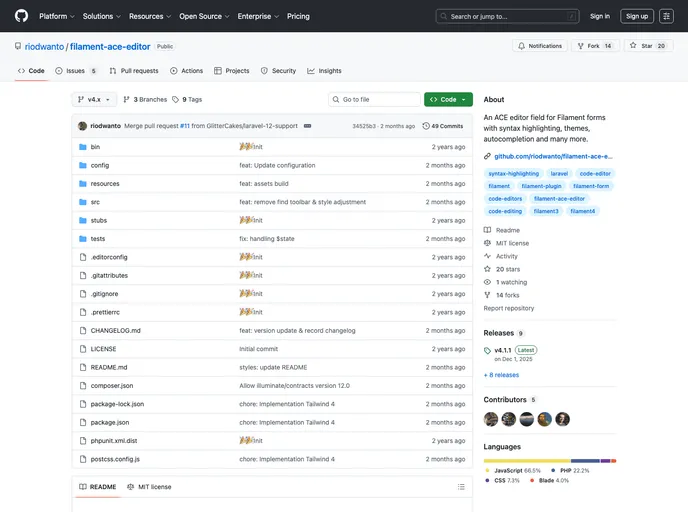Image resolution: width=688 pixels, height=512 pixels.
Task: Click the link icon beside the repository URL
Action: (487, 156)
